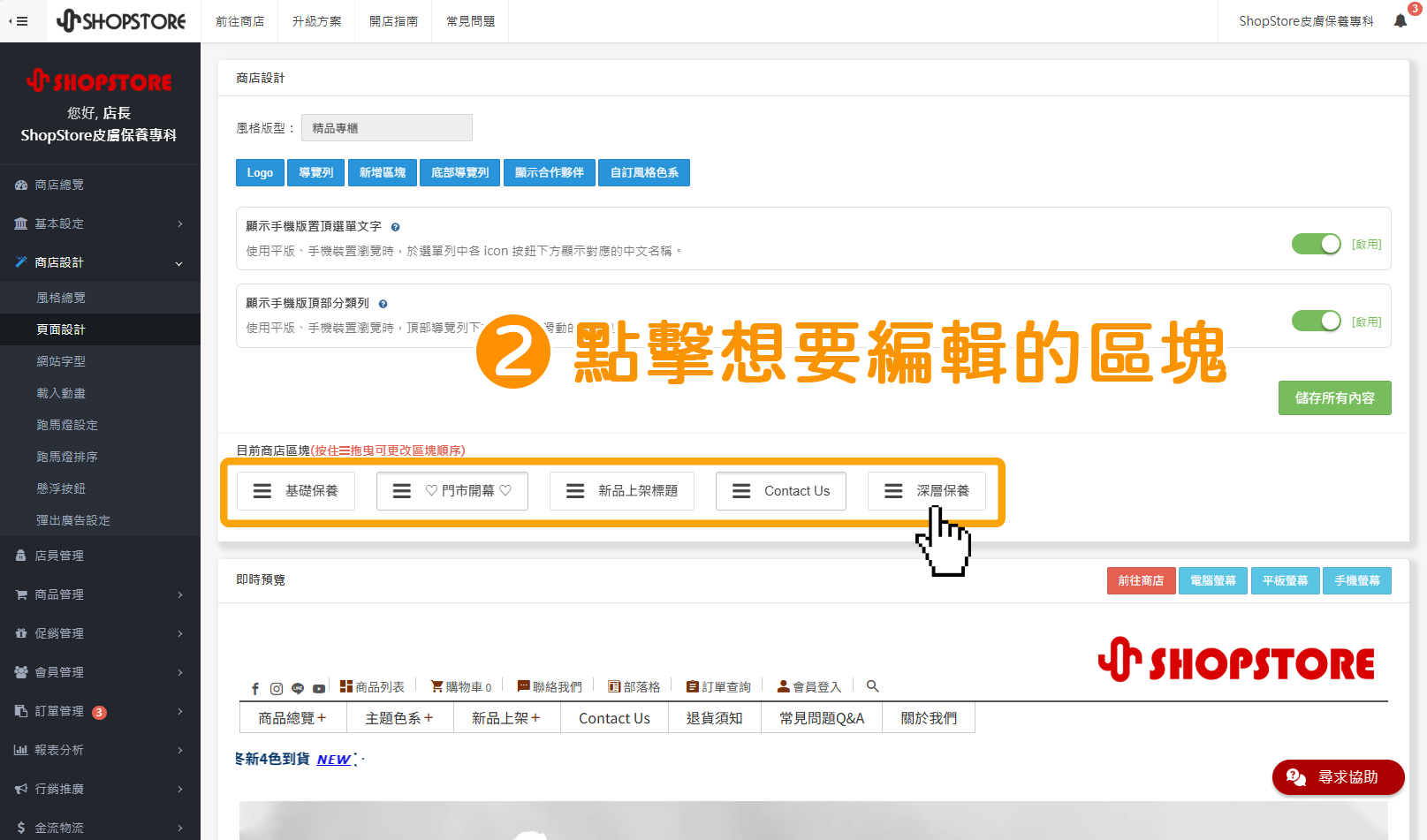Click the gift icon beside 促銷管理

21,633
